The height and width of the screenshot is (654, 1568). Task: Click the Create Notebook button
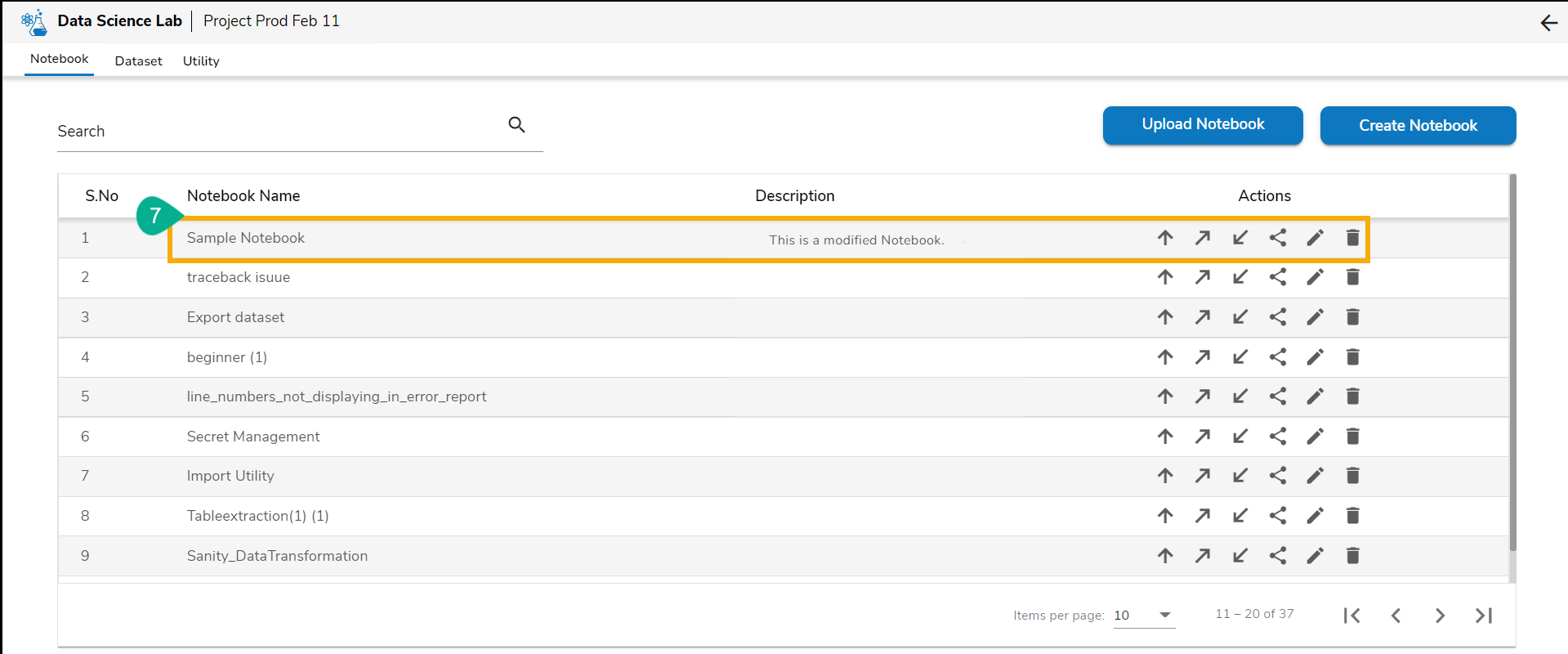point(1418,126)
